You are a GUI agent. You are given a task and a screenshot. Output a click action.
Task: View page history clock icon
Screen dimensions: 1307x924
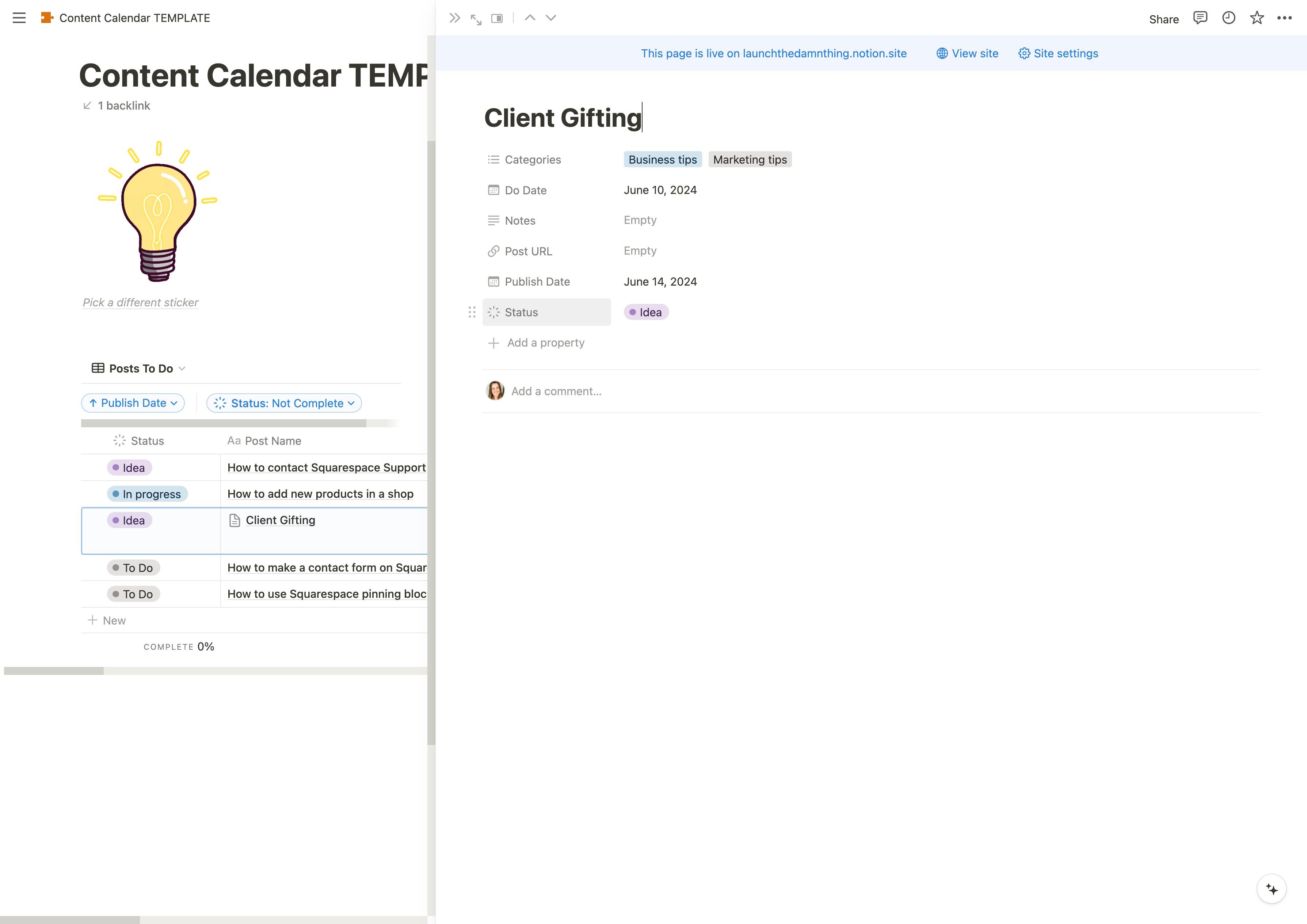point(1228,18)
